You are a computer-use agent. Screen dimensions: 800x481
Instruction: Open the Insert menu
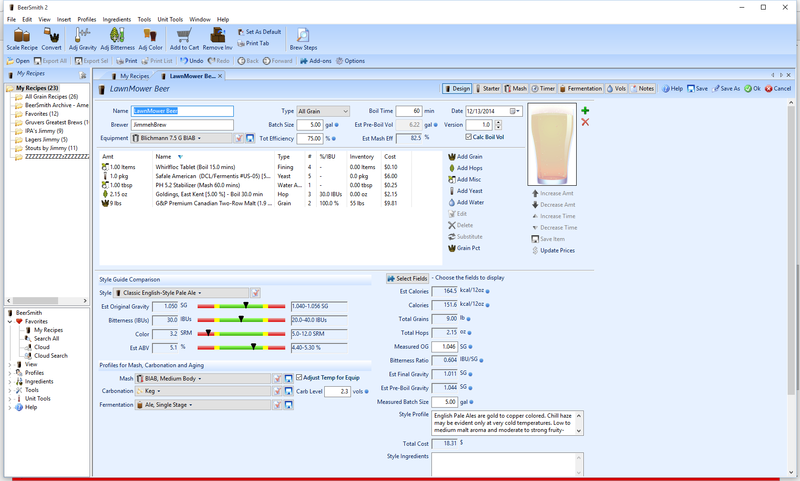coord(64,19)
